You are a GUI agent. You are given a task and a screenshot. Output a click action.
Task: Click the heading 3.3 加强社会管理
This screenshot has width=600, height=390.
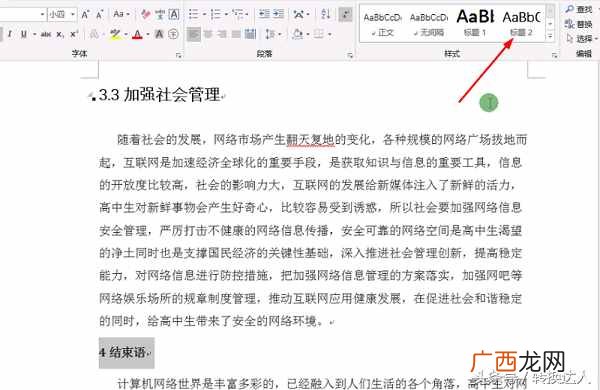160,95
